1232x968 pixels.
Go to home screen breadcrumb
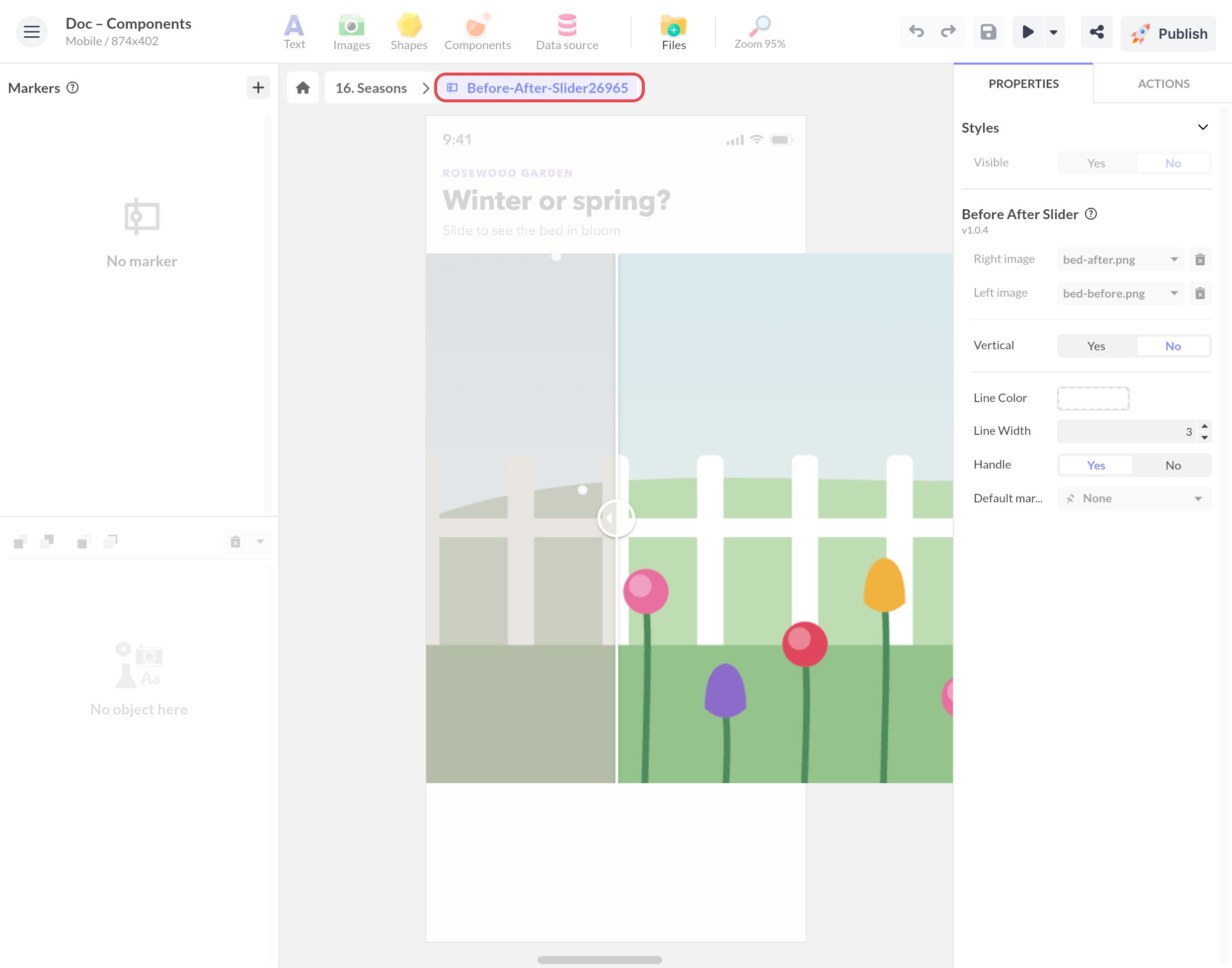(x=303, y=88)
